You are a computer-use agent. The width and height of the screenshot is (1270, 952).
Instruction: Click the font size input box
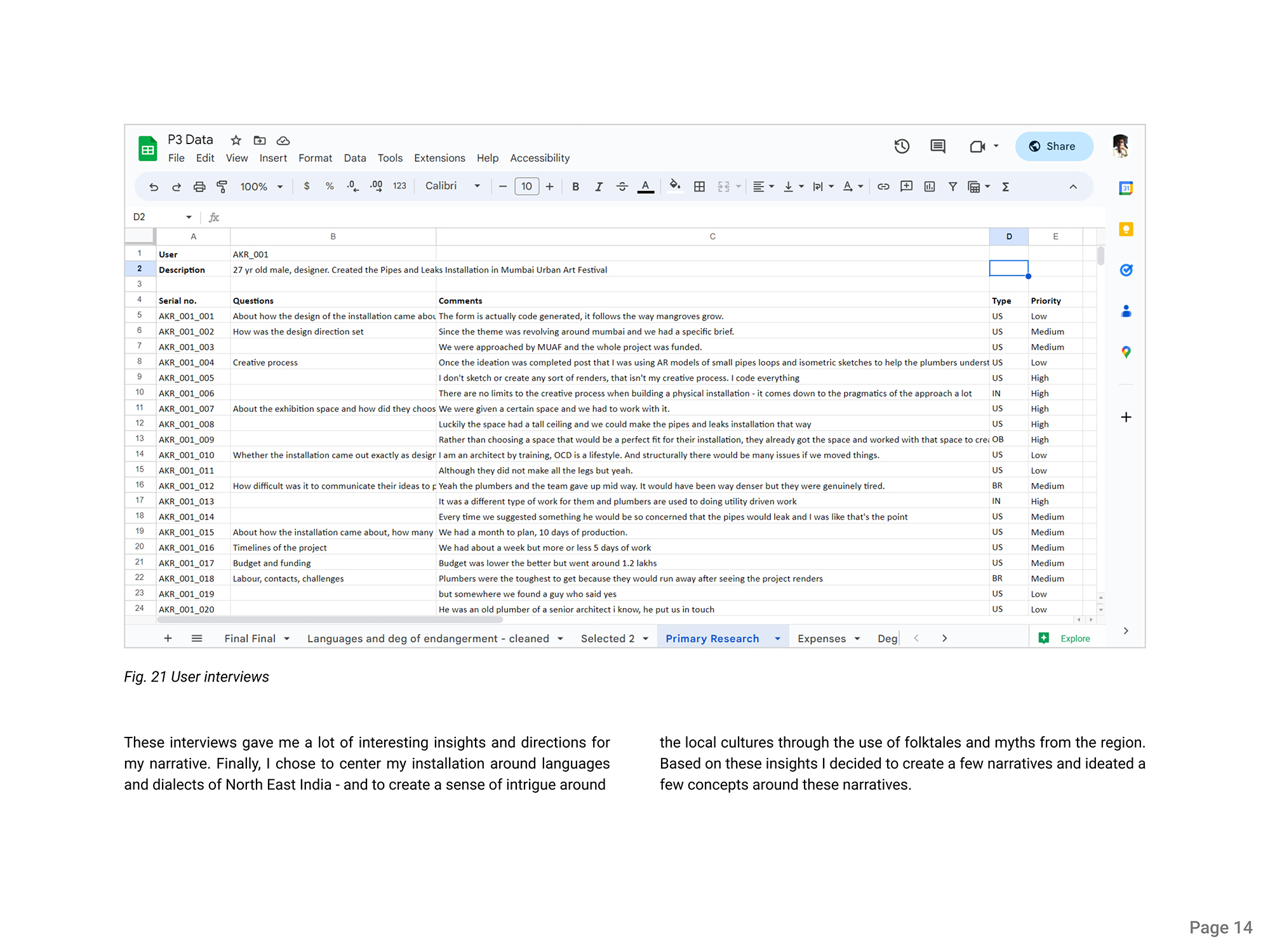click(526, 187)
